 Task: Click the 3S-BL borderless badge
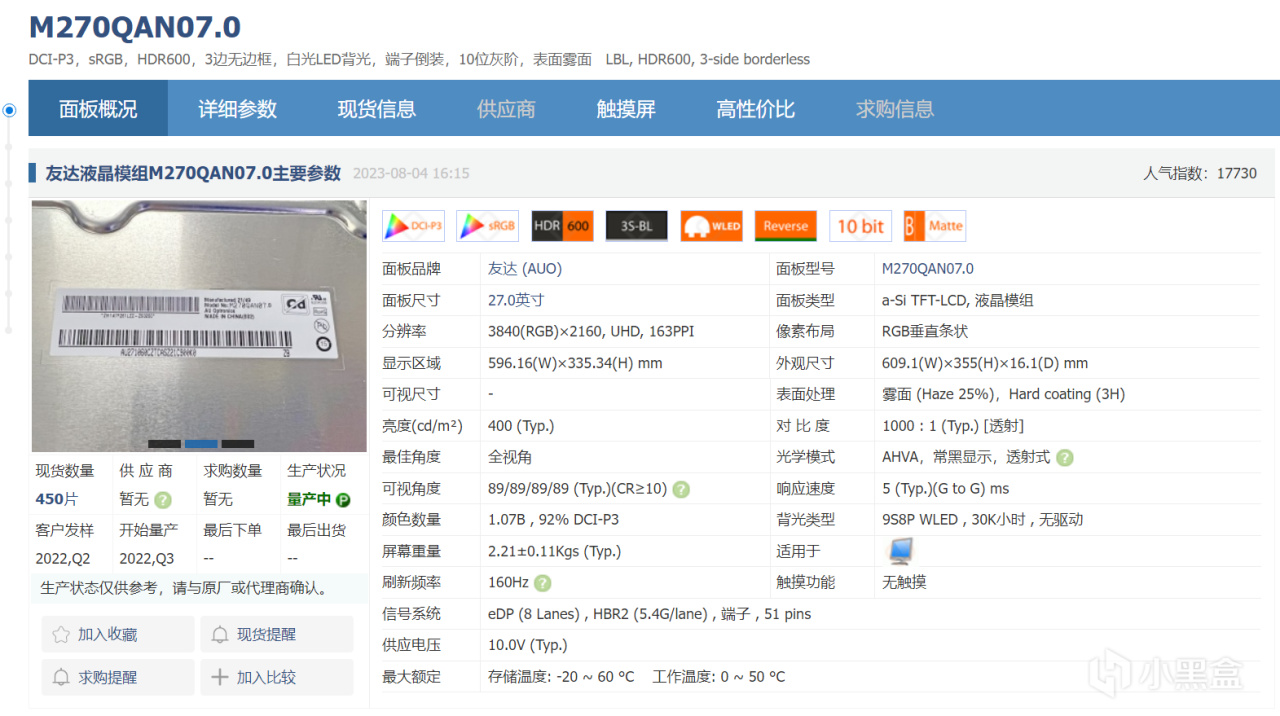[x=636, y=226]
